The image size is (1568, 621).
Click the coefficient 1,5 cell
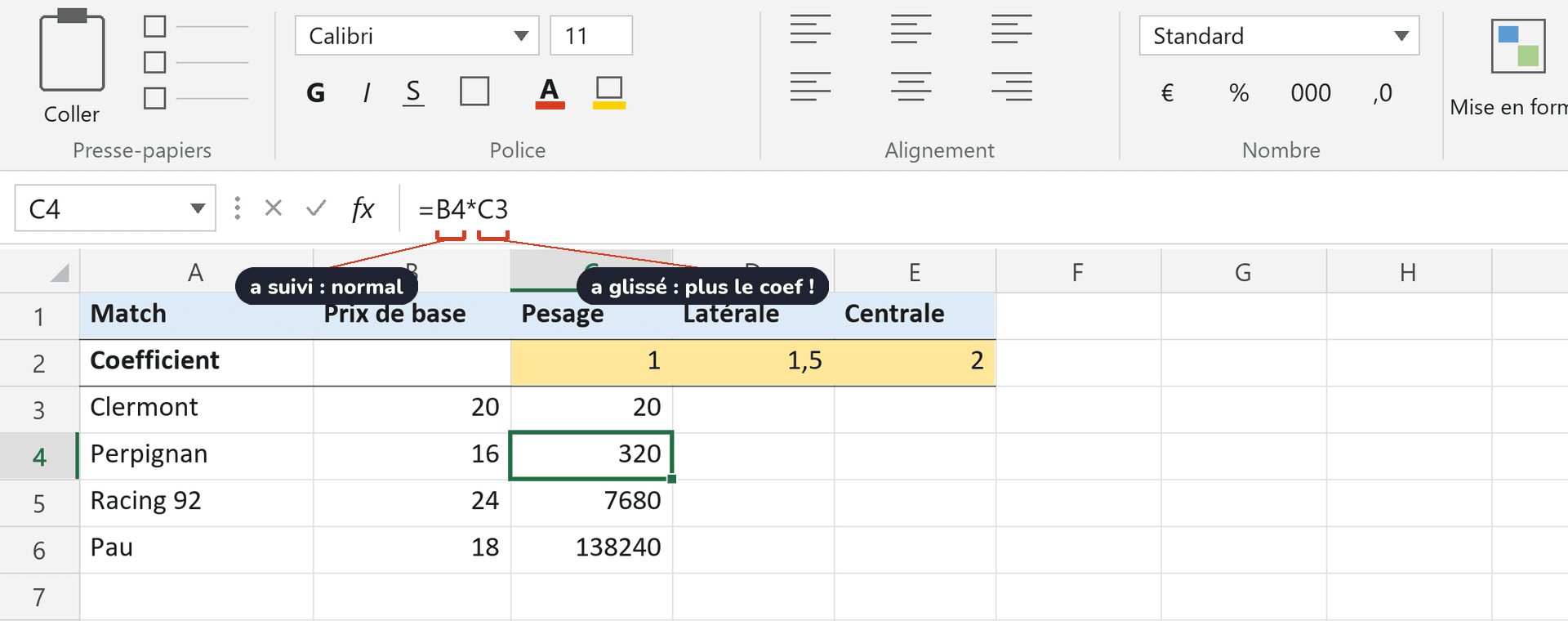click(753, 363)
